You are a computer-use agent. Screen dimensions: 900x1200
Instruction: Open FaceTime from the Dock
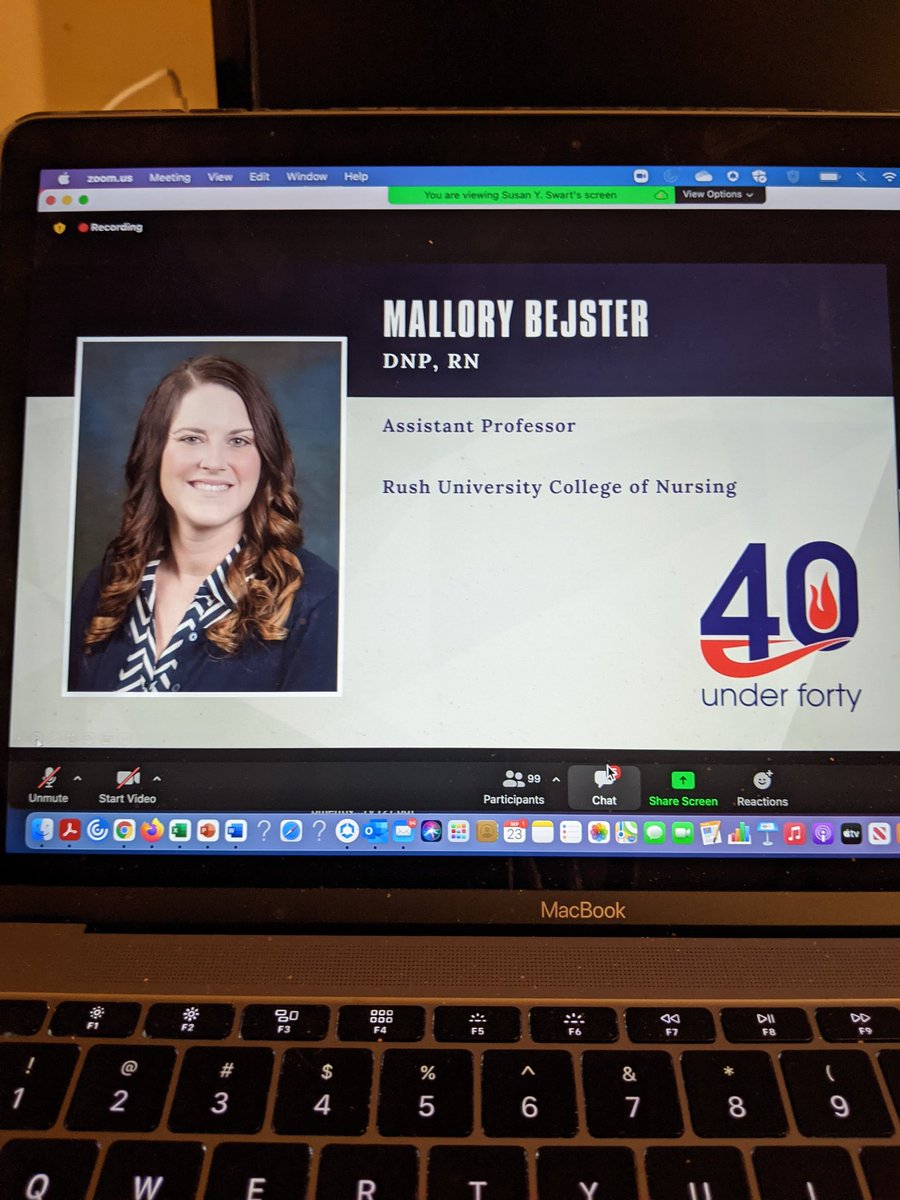tap(683, 831)
